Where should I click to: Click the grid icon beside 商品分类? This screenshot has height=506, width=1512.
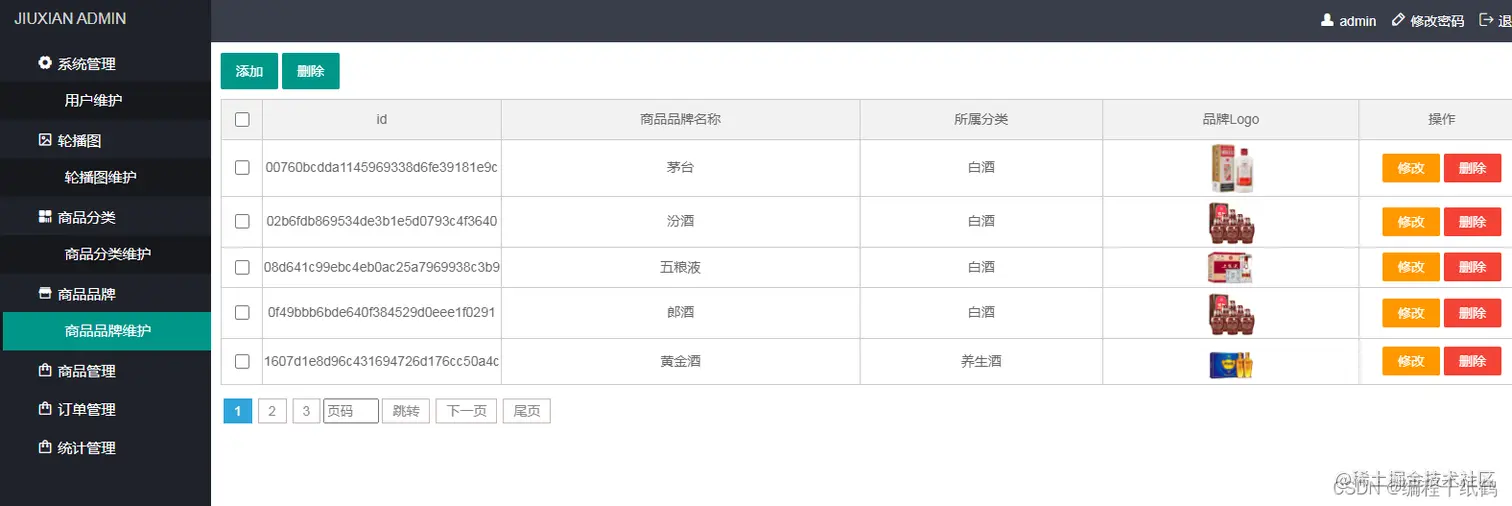click(x=45, y=217)
